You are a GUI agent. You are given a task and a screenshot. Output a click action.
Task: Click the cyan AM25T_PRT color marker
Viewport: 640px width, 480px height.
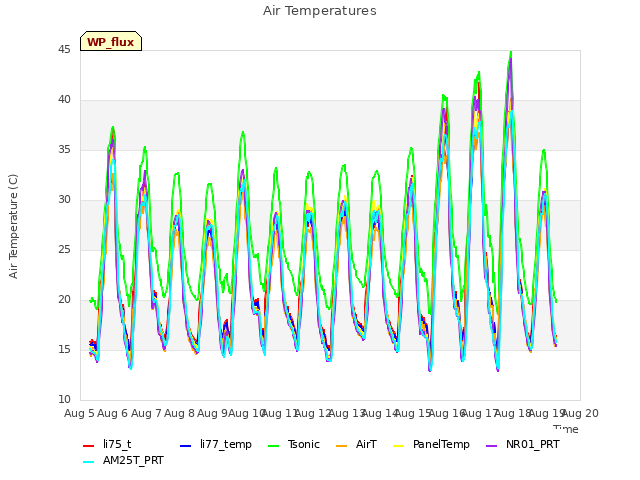[x=89, y=462]
